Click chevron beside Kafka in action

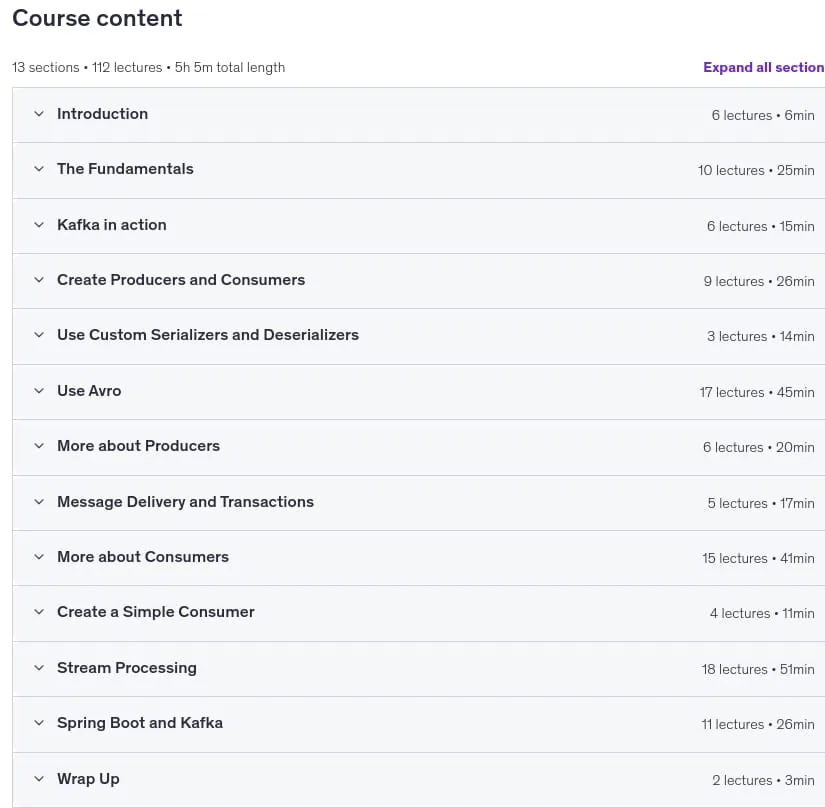click(x=39, y=225)
